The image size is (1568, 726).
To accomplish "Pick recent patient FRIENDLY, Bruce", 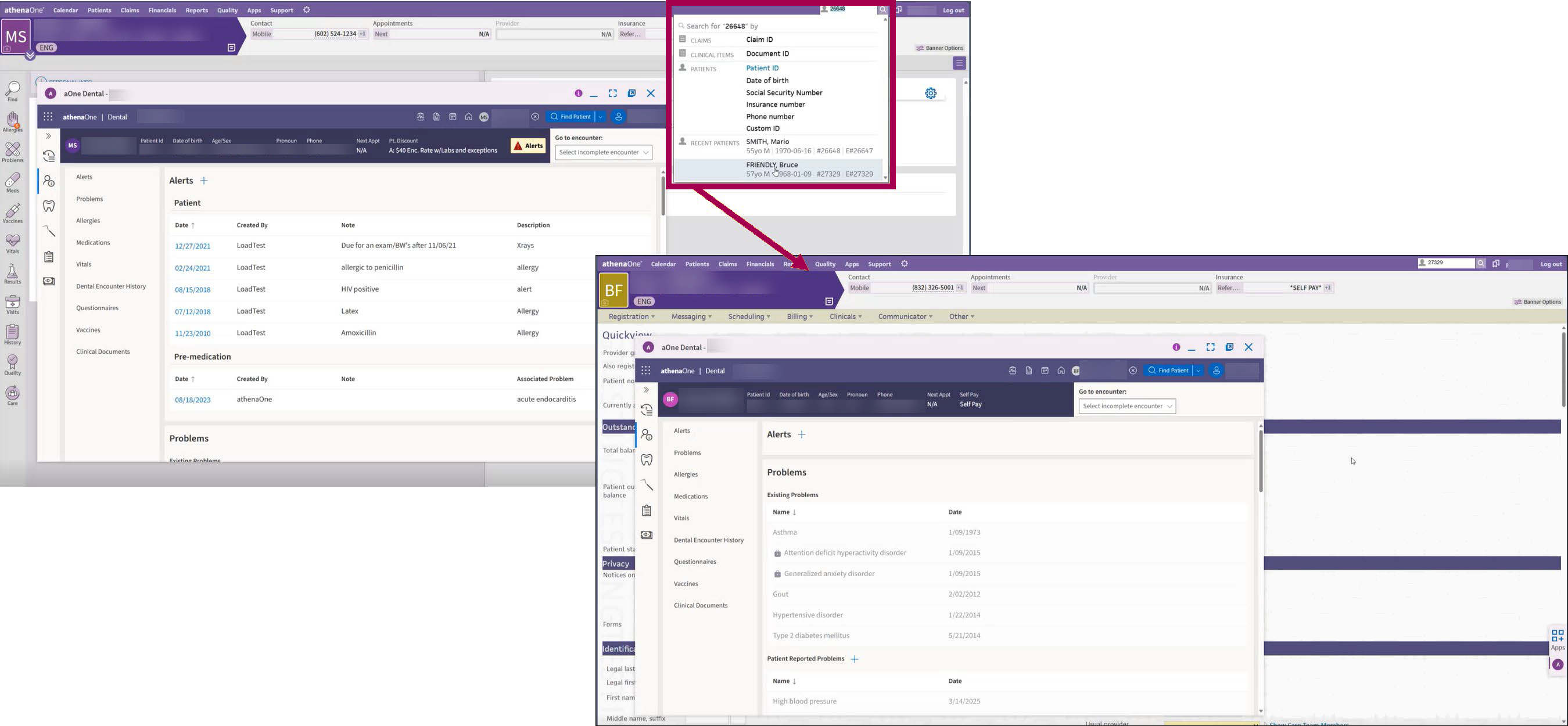I will [x=778, y=170].
